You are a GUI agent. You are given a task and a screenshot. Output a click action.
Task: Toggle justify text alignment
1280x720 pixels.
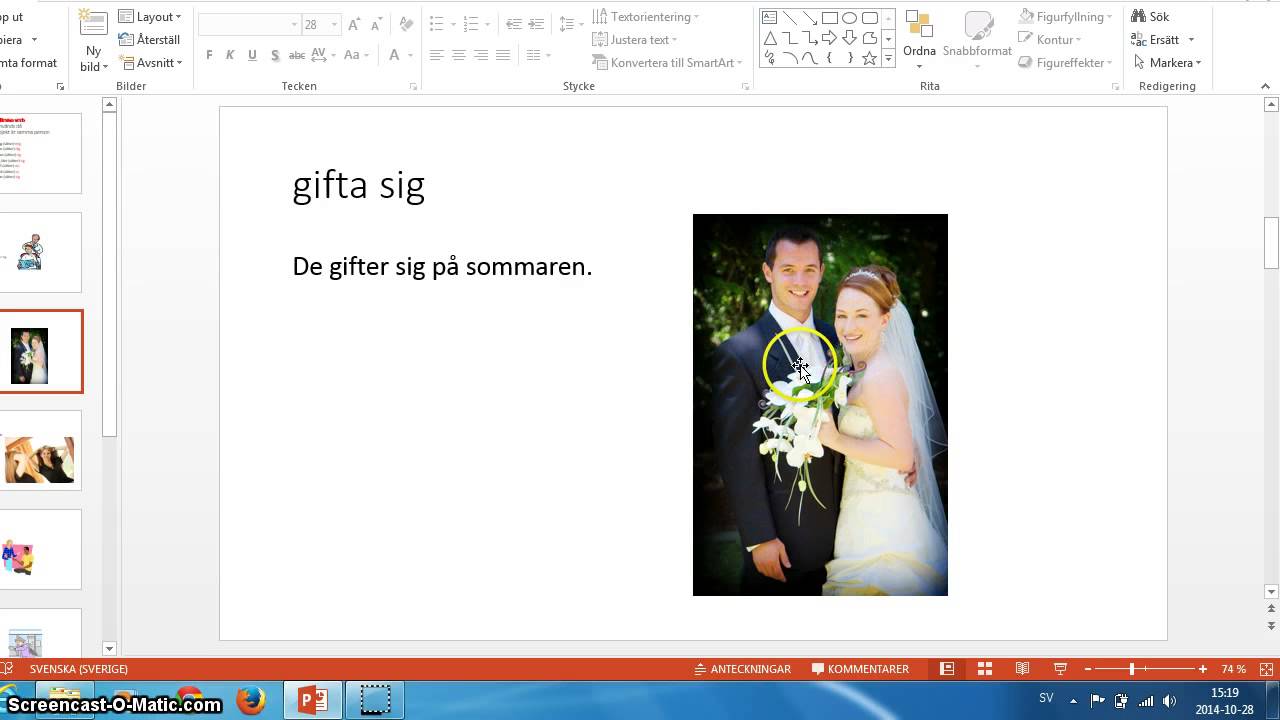coord(503,55)
